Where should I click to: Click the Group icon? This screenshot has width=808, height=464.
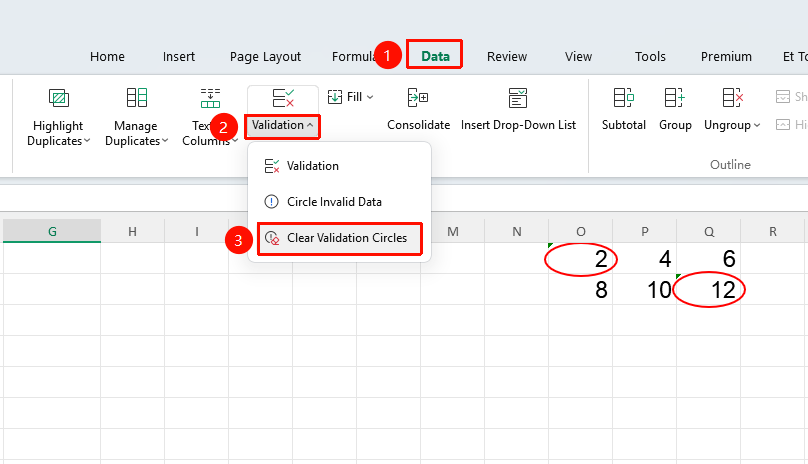(675, 97)
